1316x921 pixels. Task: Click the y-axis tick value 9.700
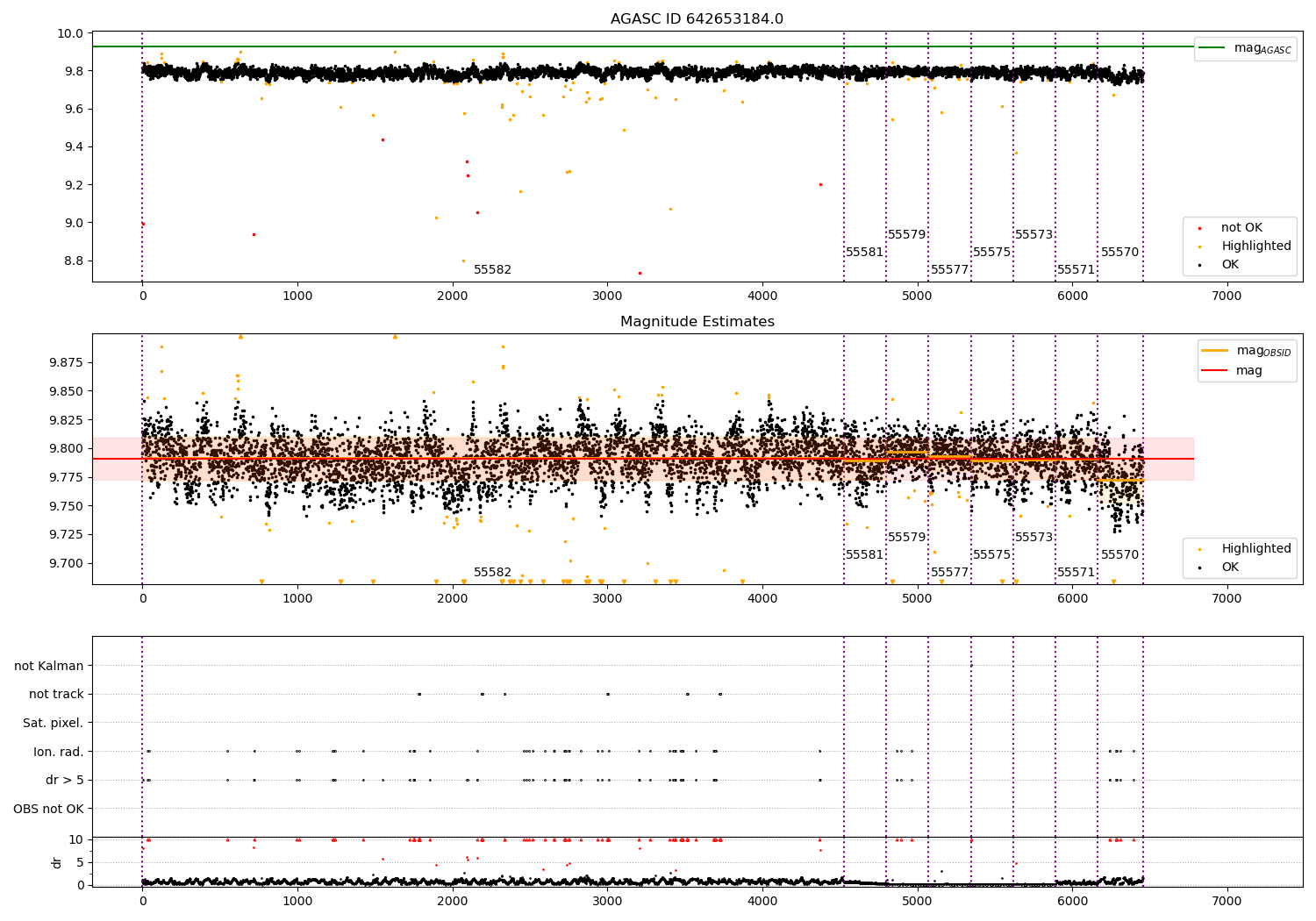click(x=66, y=563)
